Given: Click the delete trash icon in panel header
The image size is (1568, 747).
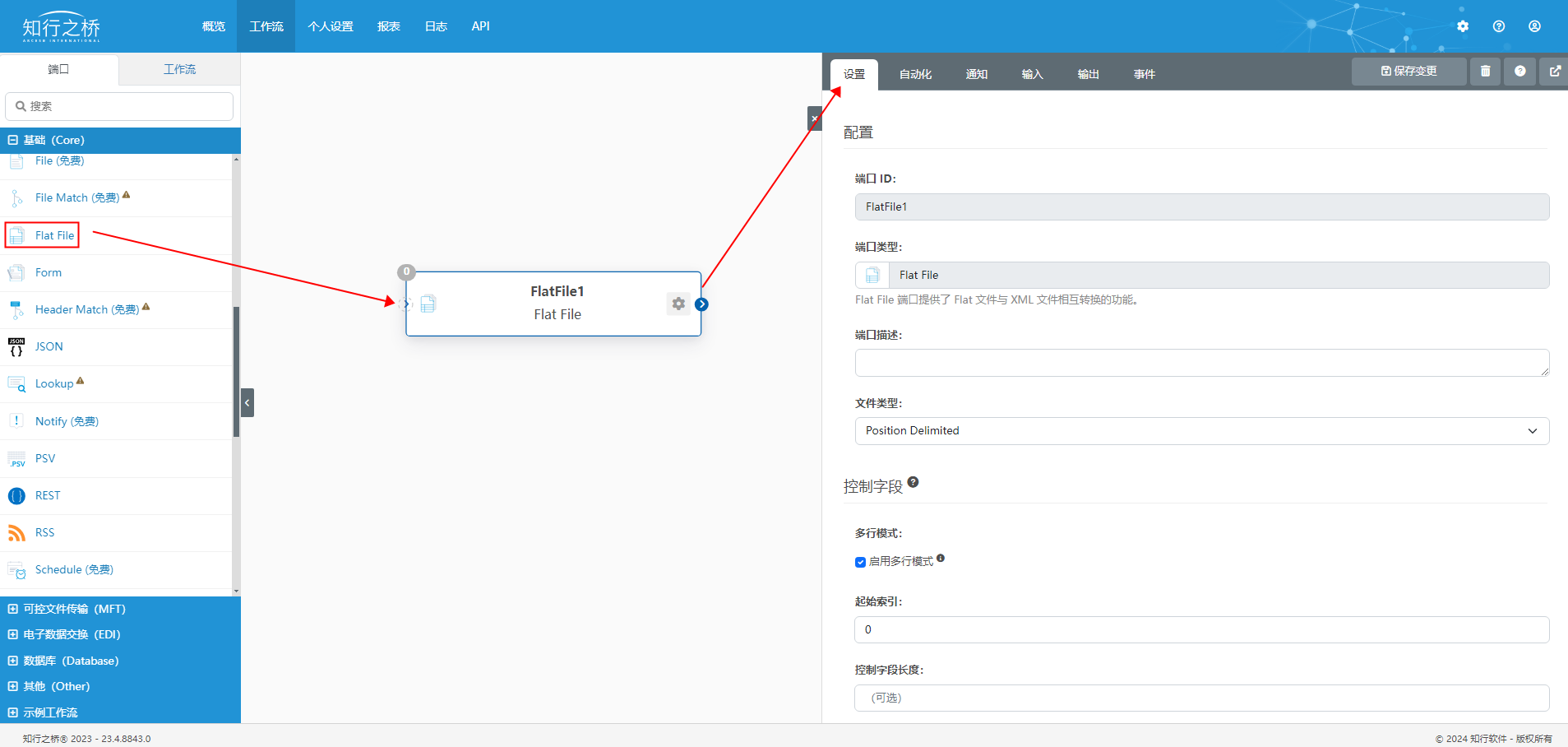Looking at the screenshot, I should pyautogui.click(x=1485, y=72).
